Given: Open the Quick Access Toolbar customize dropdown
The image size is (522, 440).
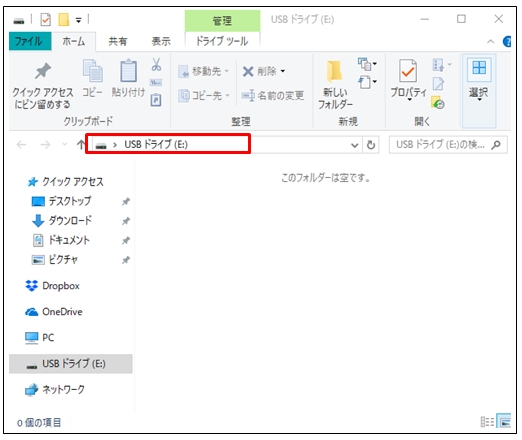Looking at the screenshot, I should click(x=78, y=20).
